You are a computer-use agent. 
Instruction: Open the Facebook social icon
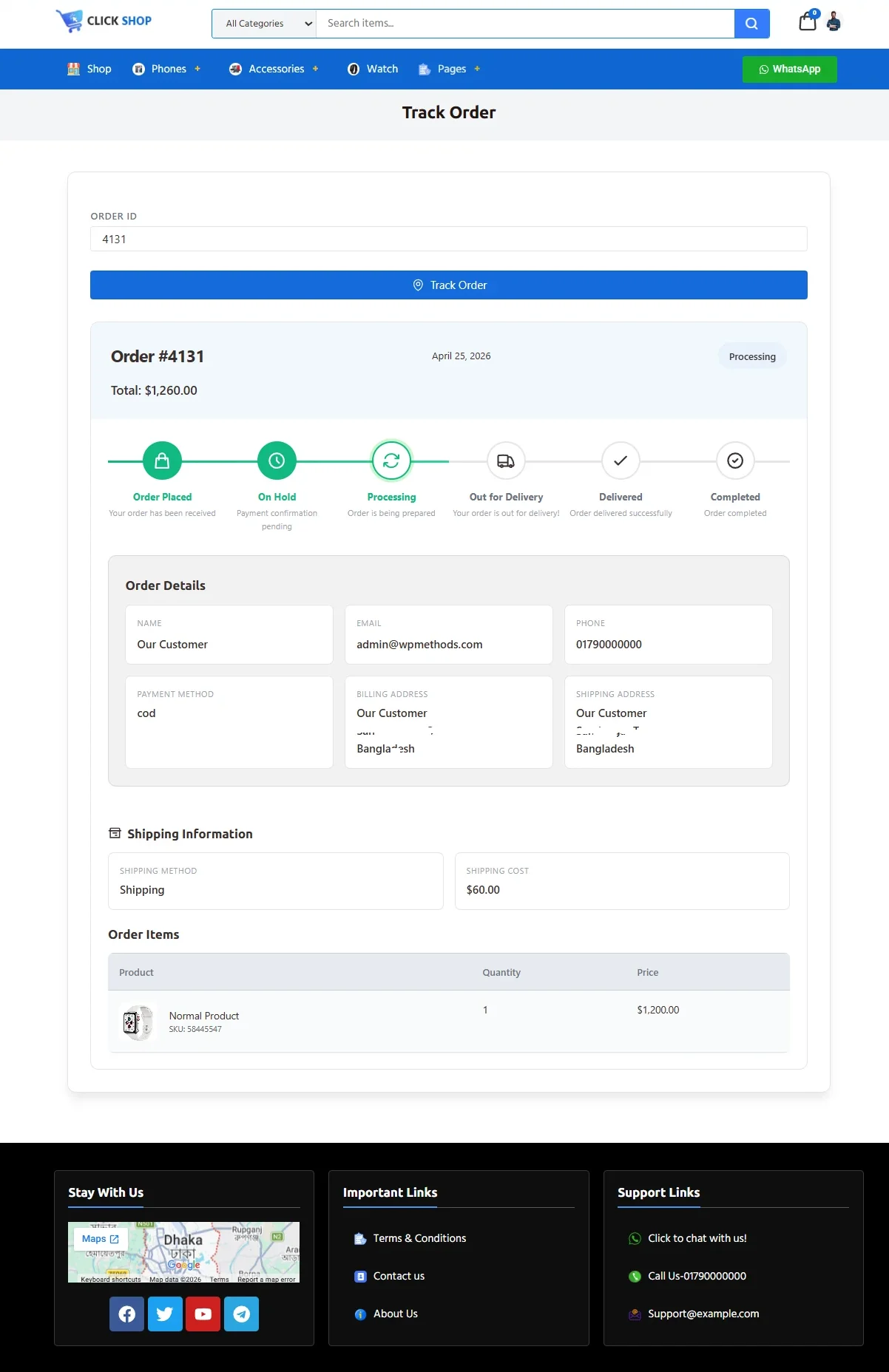[x=126, y=1314]
